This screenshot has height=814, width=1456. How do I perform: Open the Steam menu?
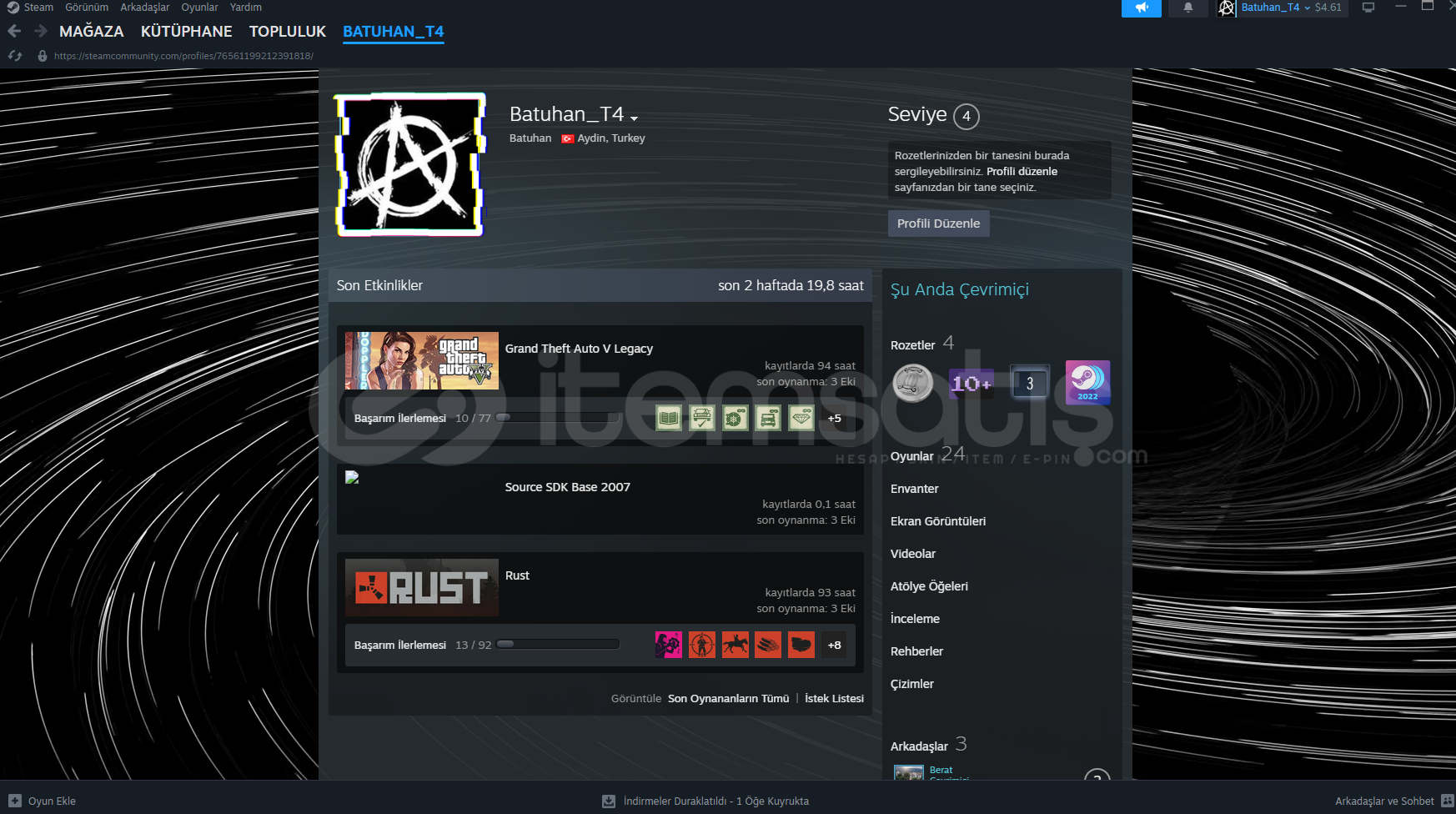pos(38,8)
